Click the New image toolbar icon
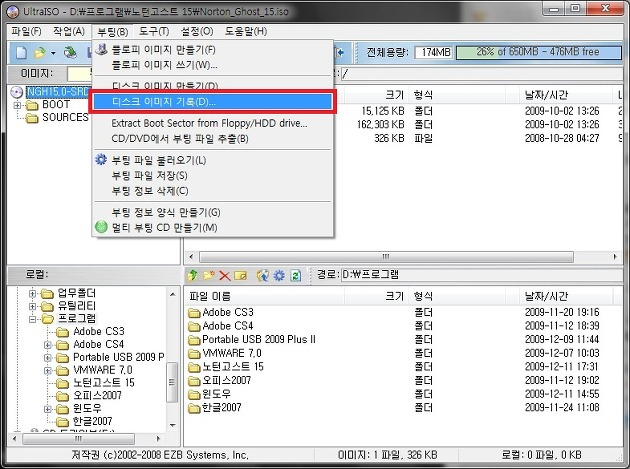 [x=22, y=52]
